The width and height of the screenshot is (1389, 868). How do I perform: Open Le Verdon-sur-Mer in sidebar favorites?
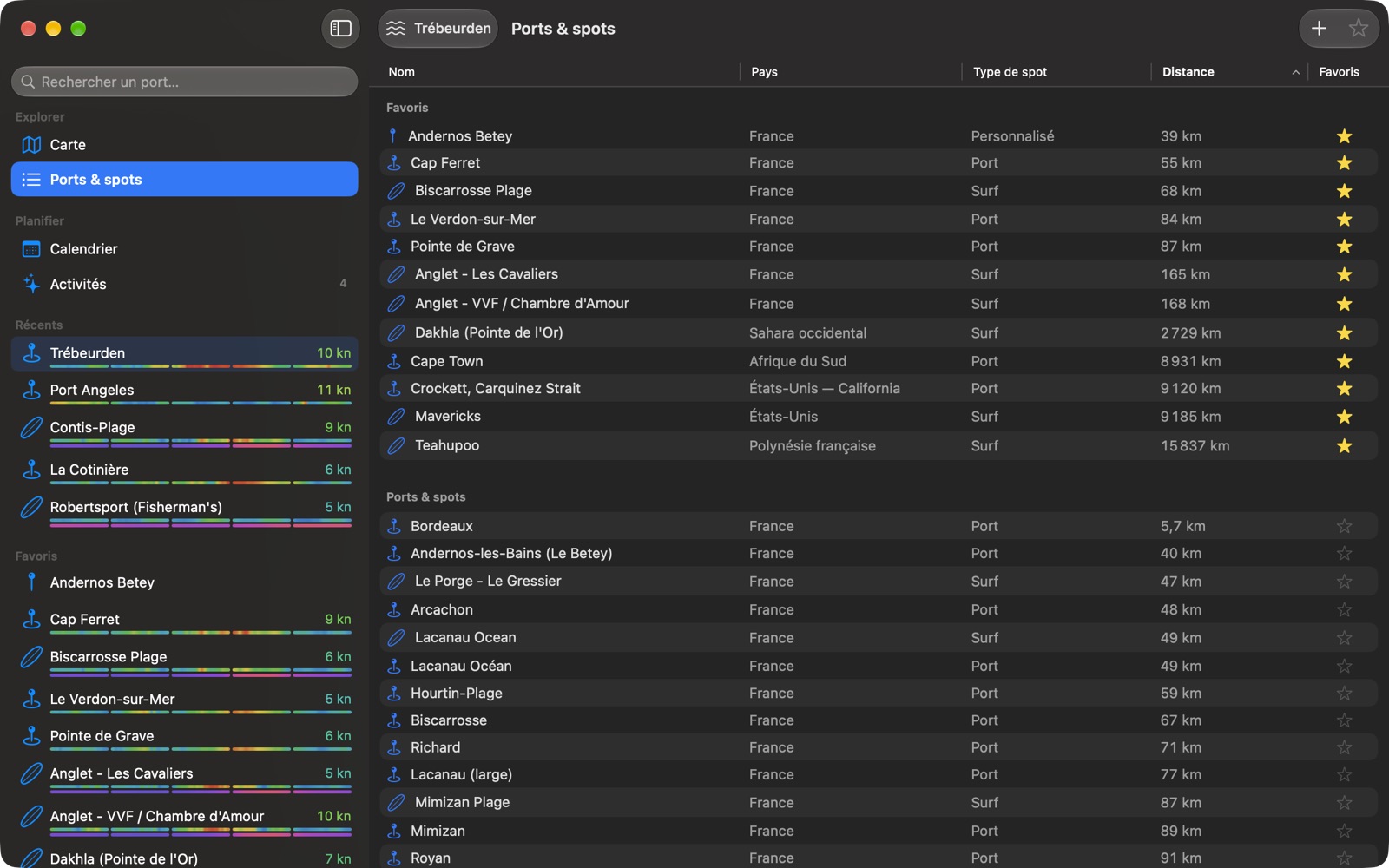pyautogui.click(x=184, y=702)
